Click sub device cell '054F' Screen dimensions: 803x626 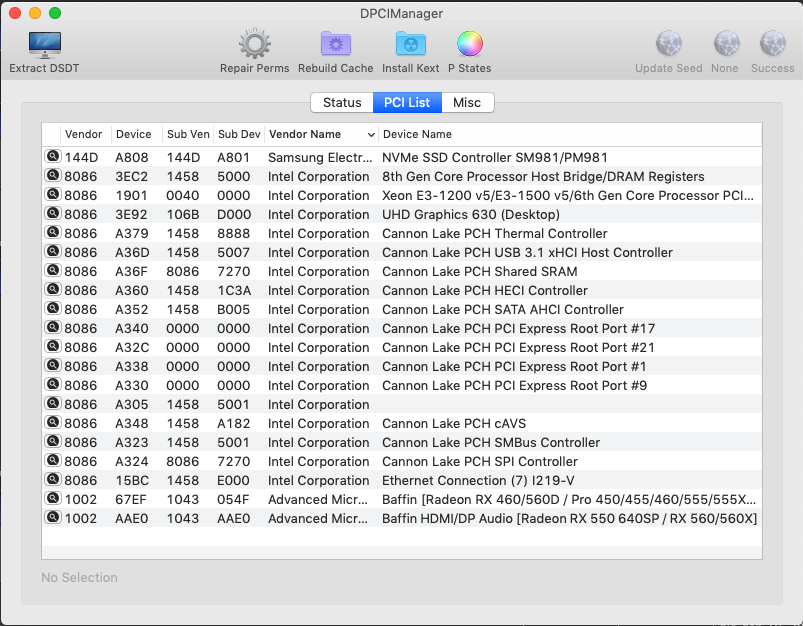(233, 499)
